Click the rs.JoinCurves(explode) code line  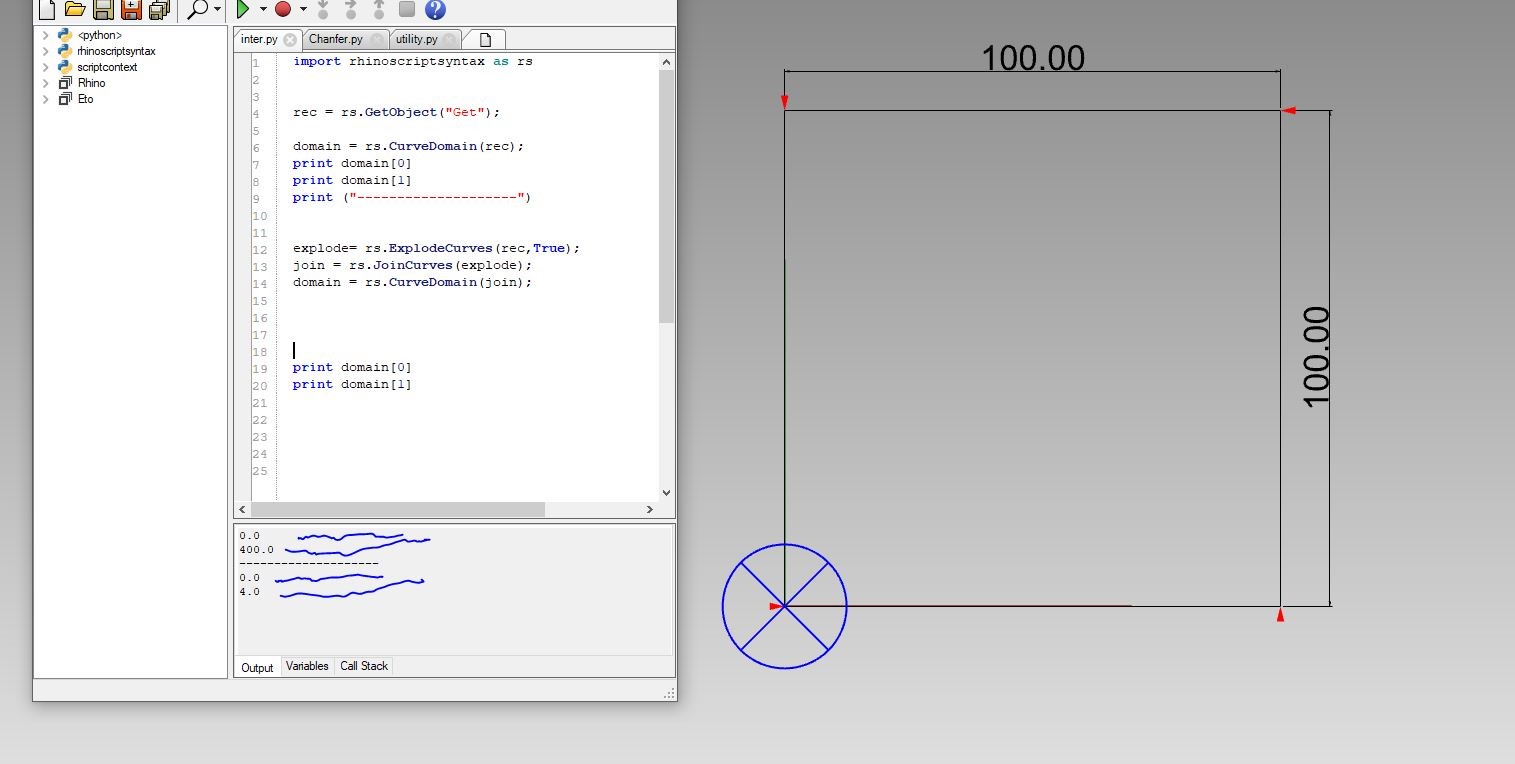pos(412,265)
